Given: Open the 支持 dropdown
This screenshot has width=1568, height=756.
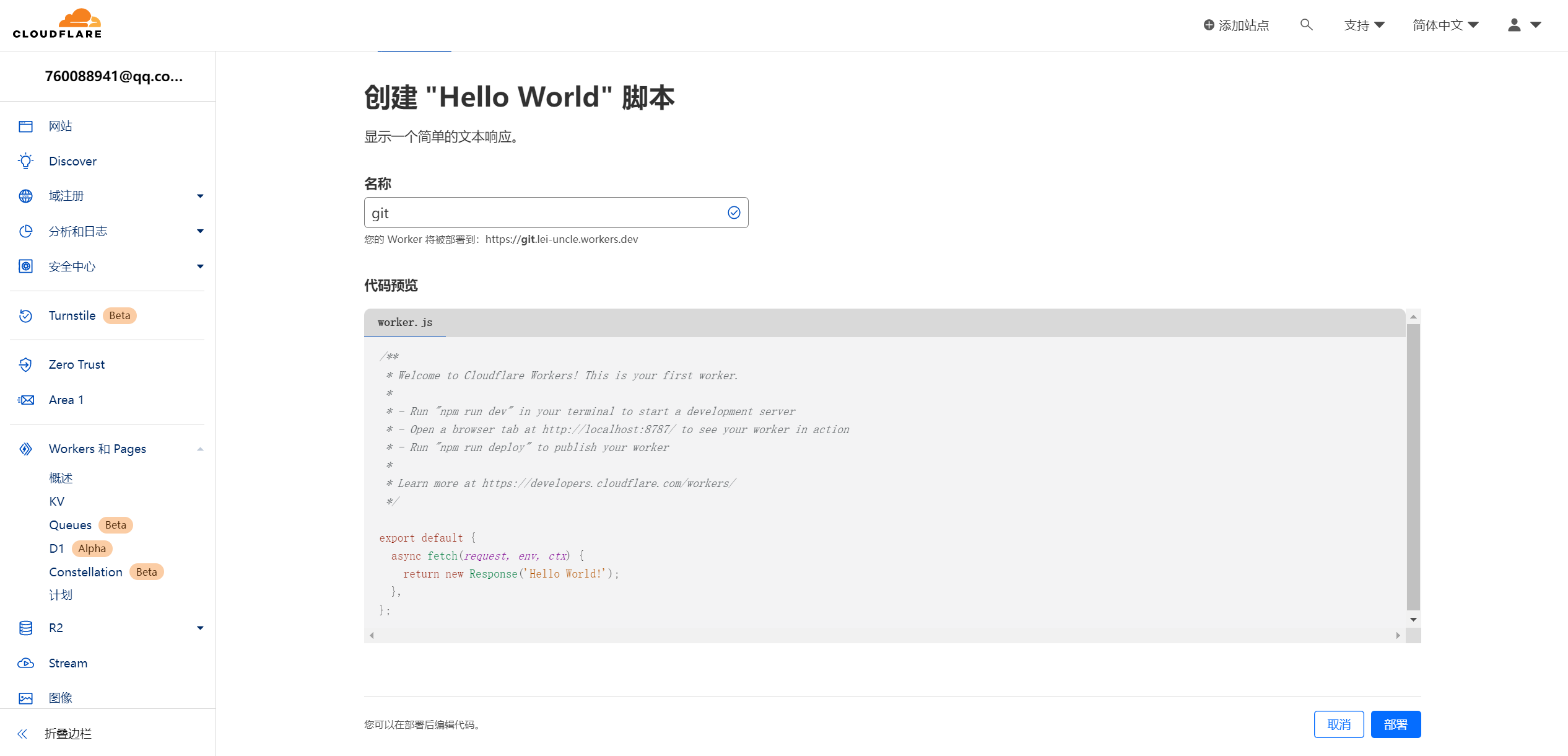Looking at the screenshot, I should (1364, 25).
